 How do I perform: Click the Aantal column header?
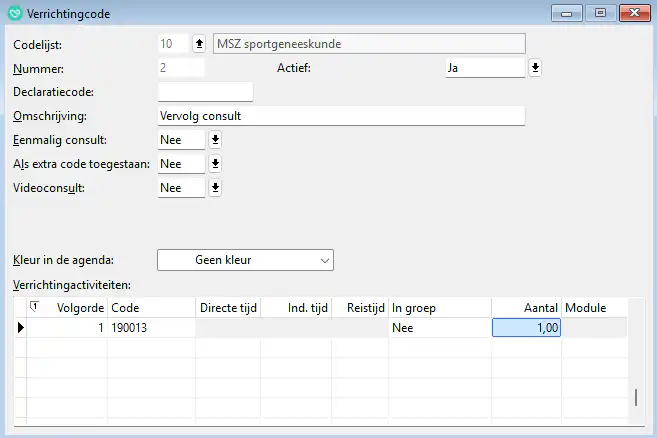(x=526, y=308)
